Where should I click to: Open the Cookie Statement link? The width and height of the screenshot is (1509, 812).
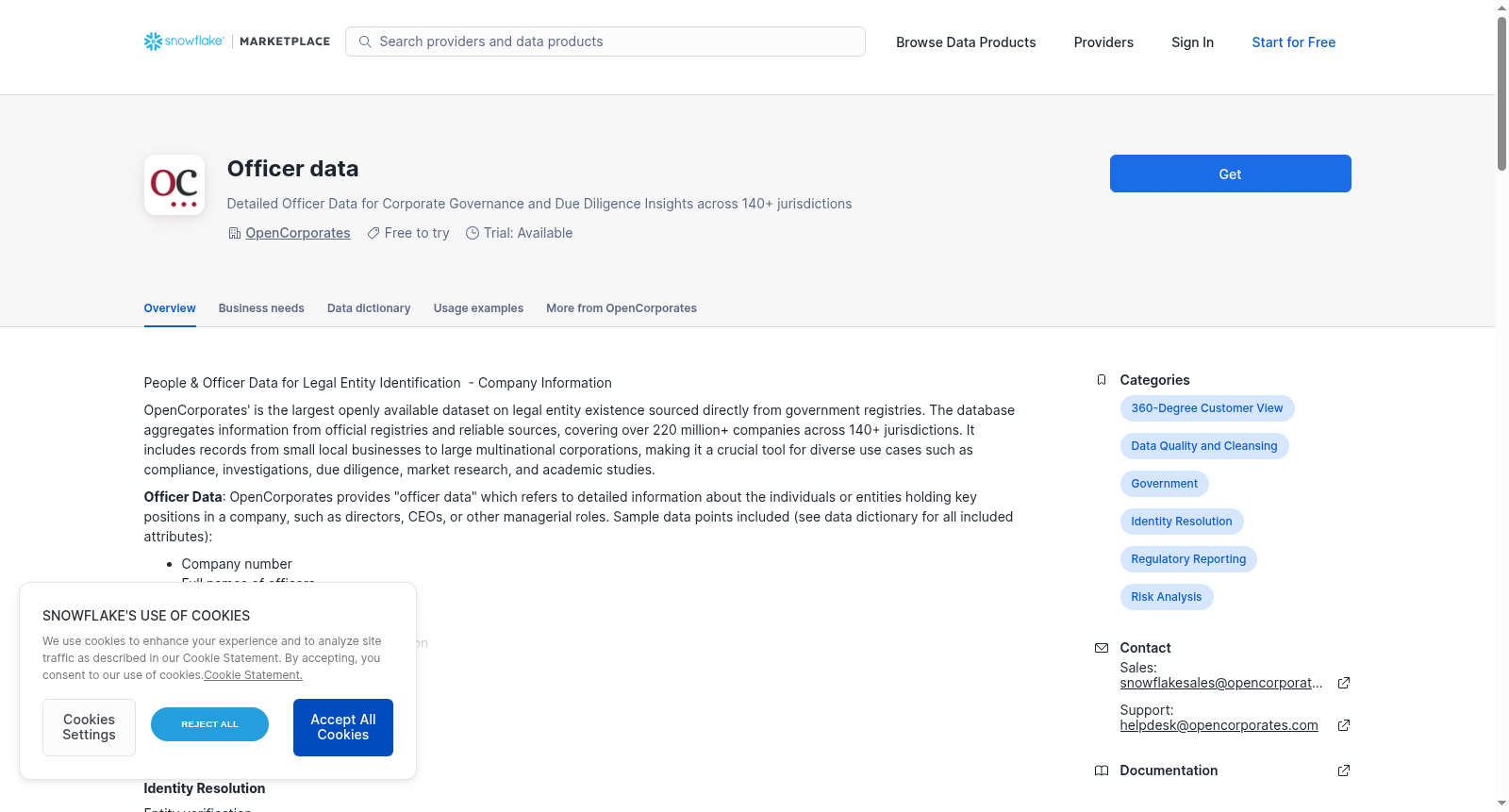[x=253, y=675]
